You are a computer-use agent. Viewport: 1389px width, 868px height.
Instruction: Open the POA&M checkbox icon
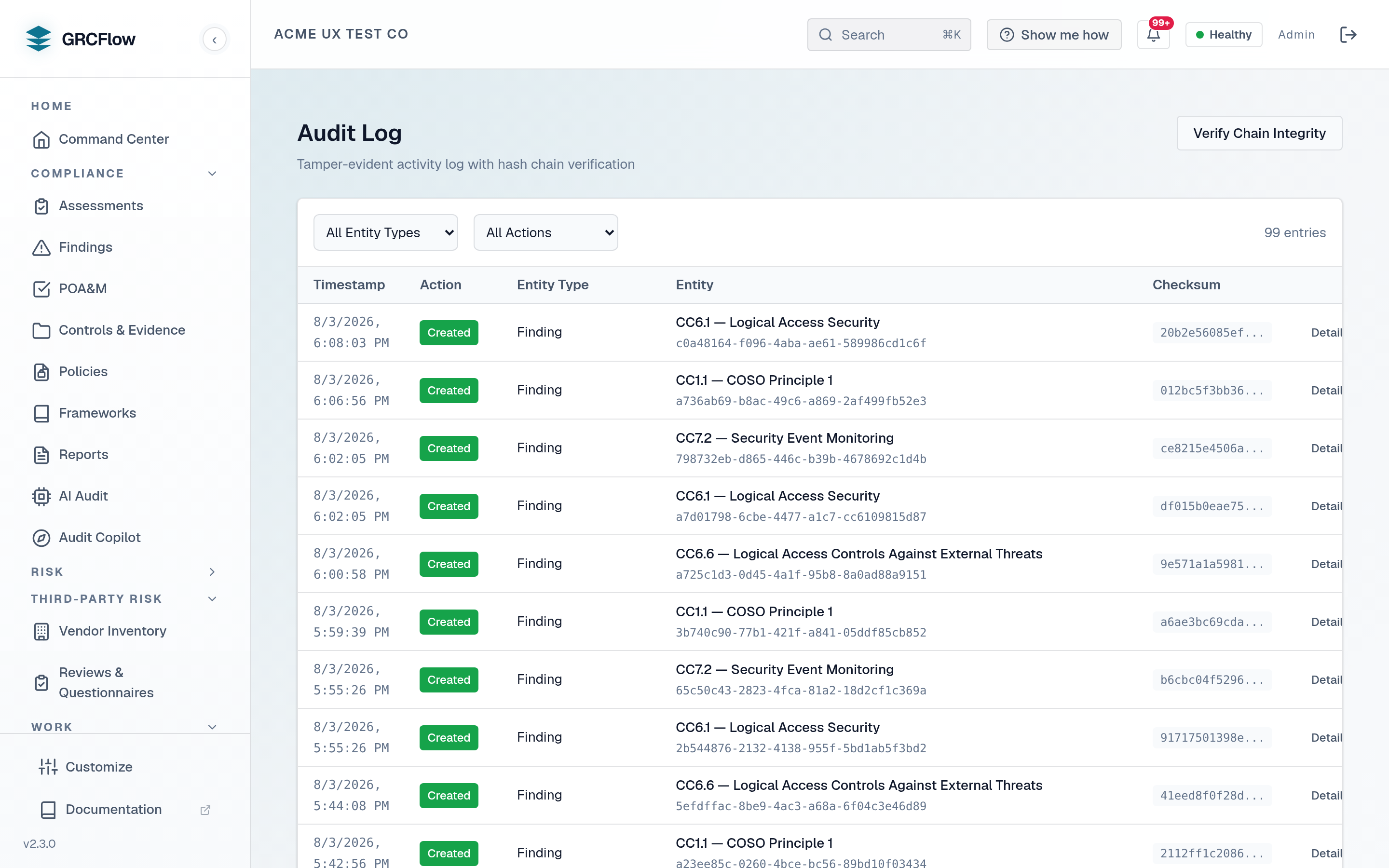coord(41,289)
